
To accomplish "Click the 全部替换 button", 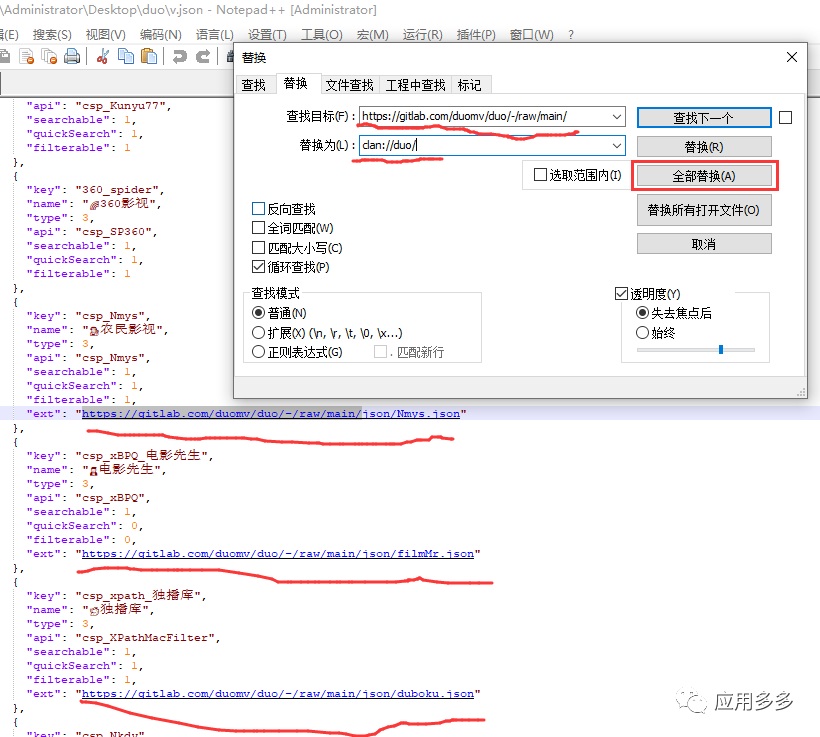I will click(704, 176).
